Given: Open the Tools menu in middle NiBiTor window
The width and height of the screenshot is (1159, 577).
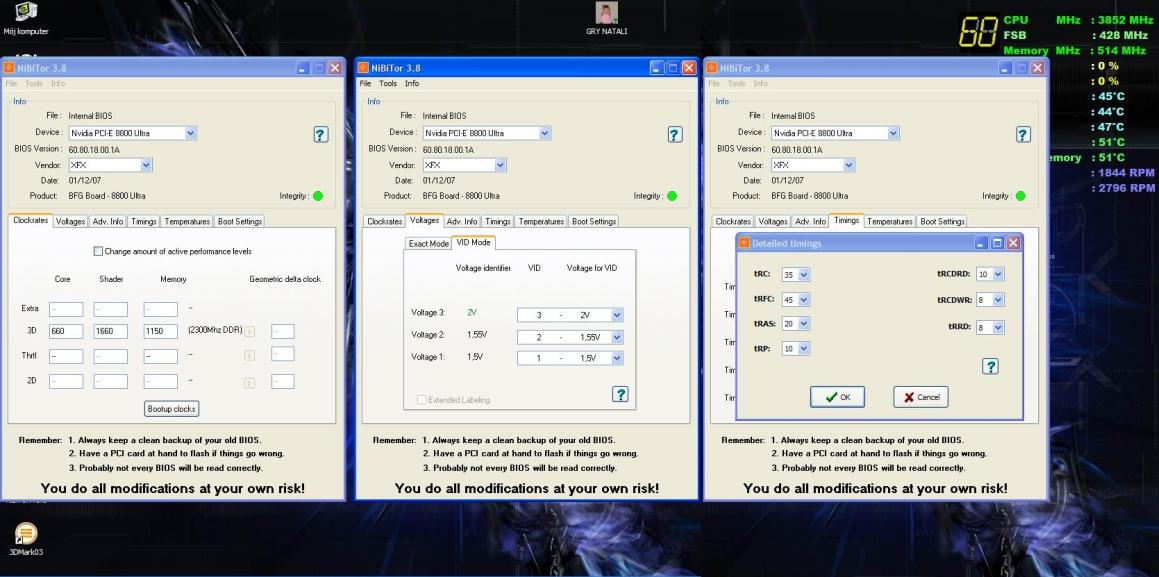Looking at the screenshot, I should tap(388, 83).
